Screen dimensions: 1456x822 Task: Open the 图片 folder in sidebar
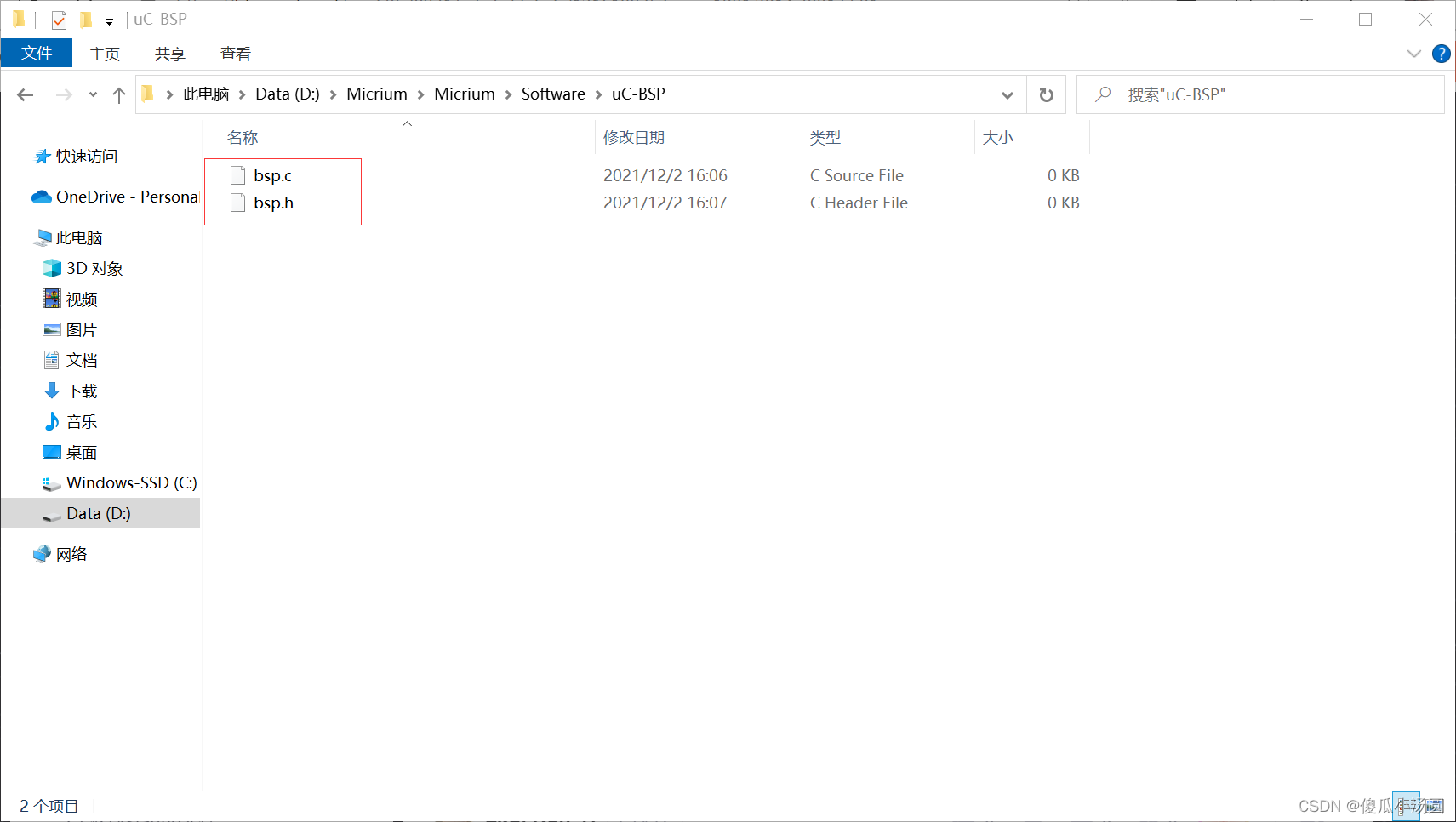tap(82, 329)
